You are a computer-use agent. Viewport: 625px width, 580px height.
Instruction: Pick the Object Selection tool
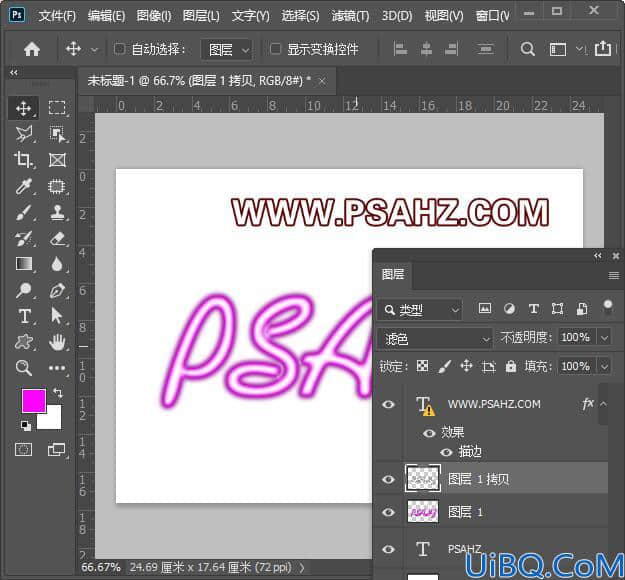click(x=57, y=134)
